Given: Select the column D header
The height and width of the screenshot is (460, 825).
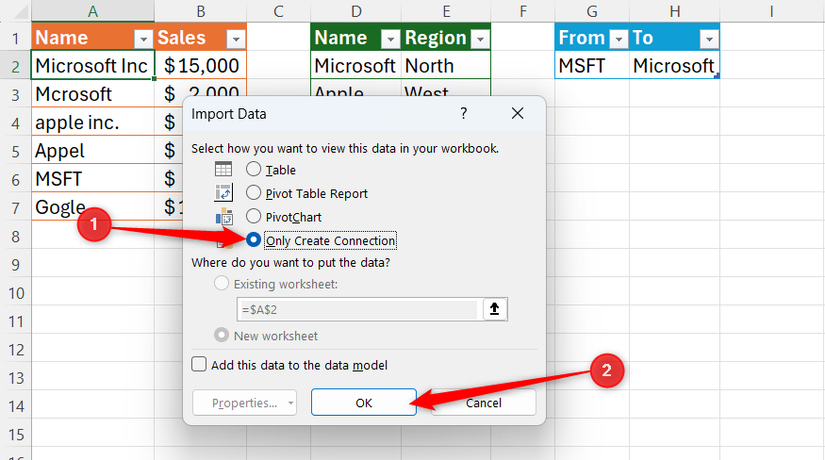Looking at the screenshot, I should [x=356, y=11].
